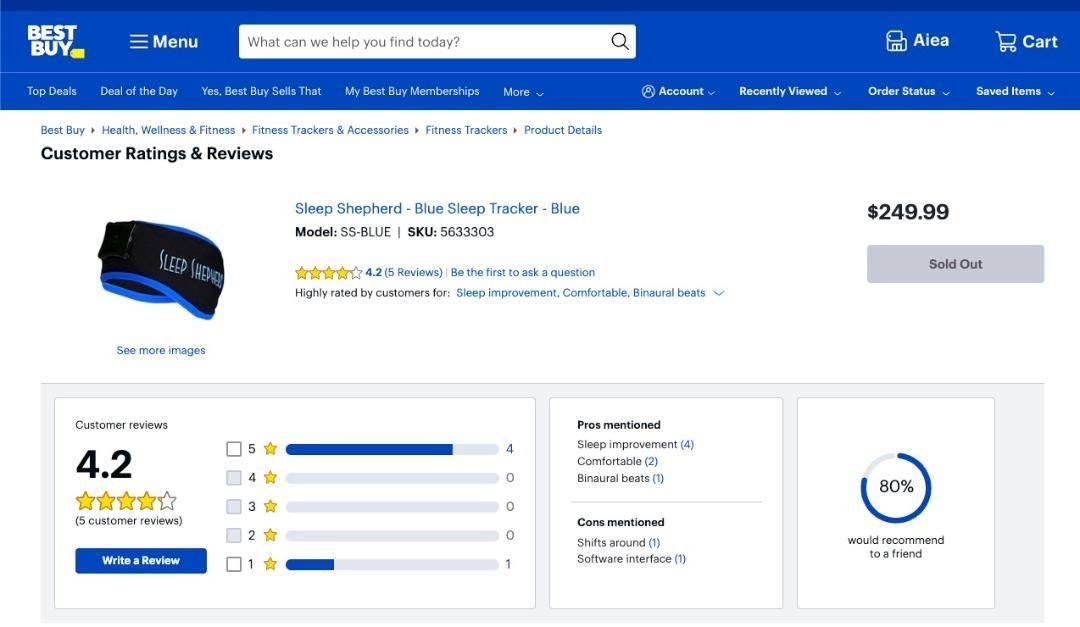Screen dimensions: 1080x627
Task: Select the Shifts around con mention
Action: pyautogui.click(x=619, y=543)
